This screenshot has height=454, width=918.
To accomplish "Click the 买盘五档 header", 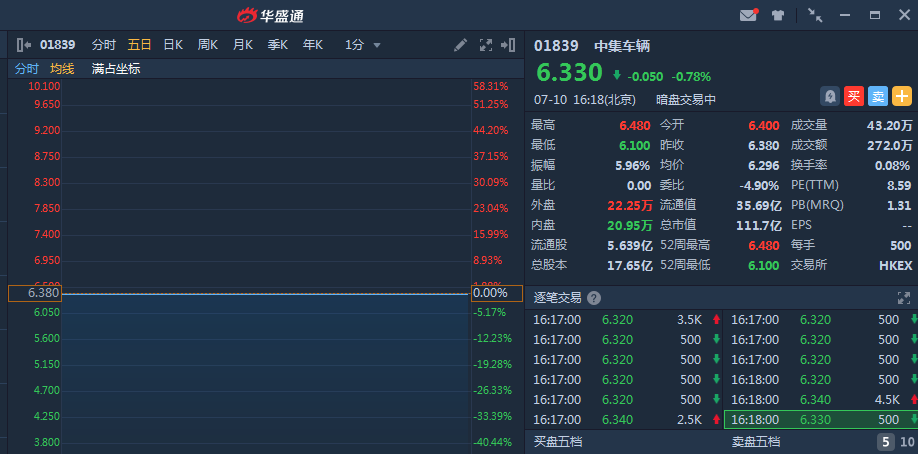I will click(558, 441).
